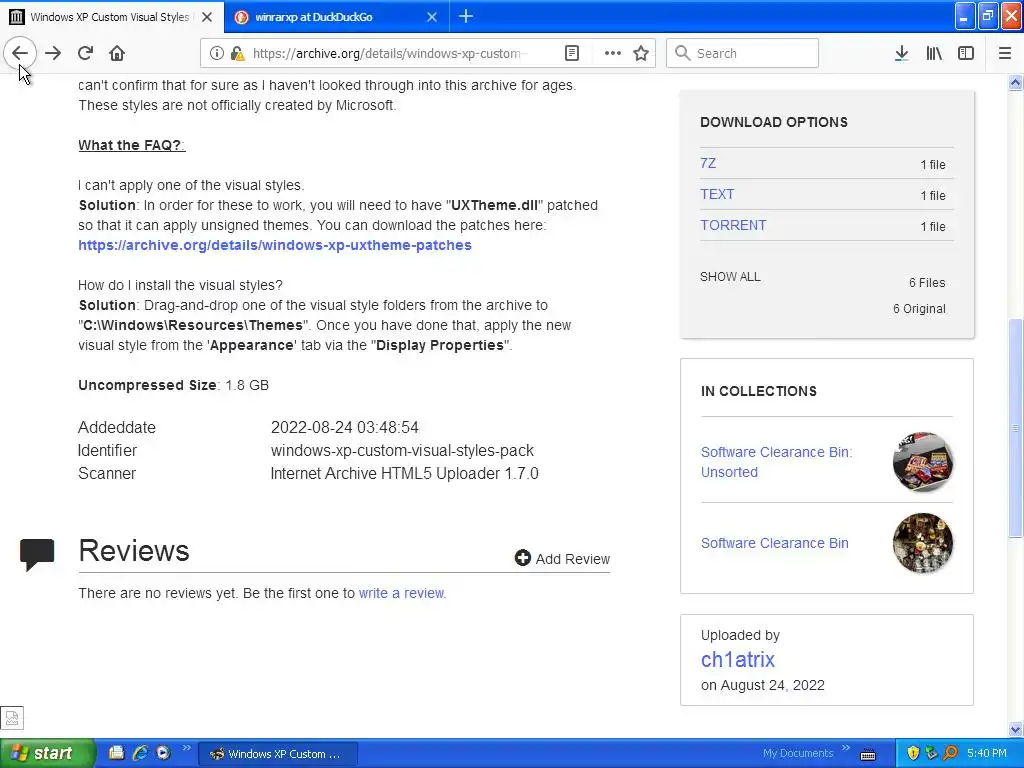Close the winrarxp DuckDuckGo tab
Viewport: 1024px width, 768px height.
[432, 17]
